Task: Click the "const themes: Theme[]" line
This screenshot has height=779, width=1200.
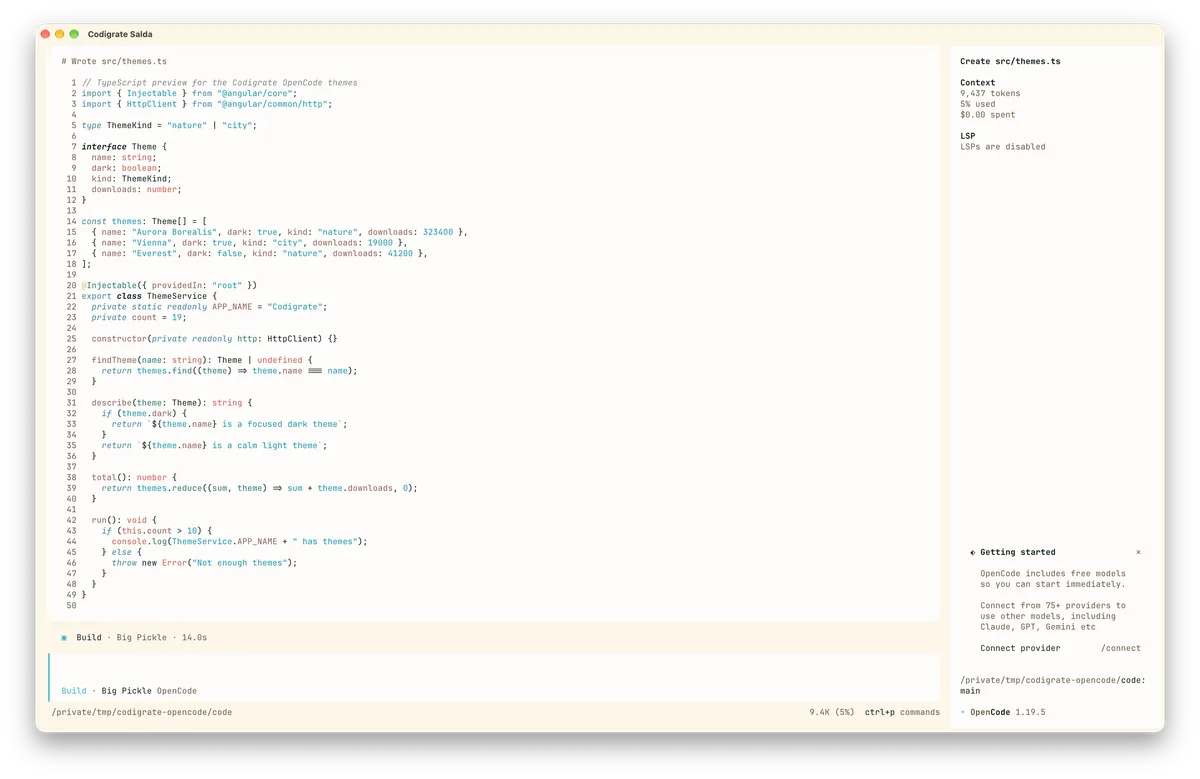Action: (x=144, y=221)
